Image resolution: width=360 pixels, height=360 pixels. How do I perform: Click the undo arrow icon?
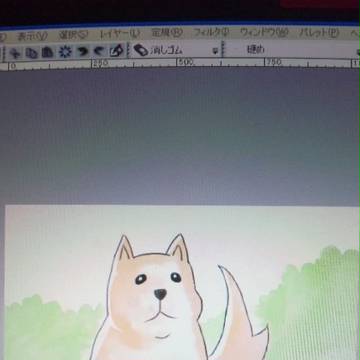point(82,51)
